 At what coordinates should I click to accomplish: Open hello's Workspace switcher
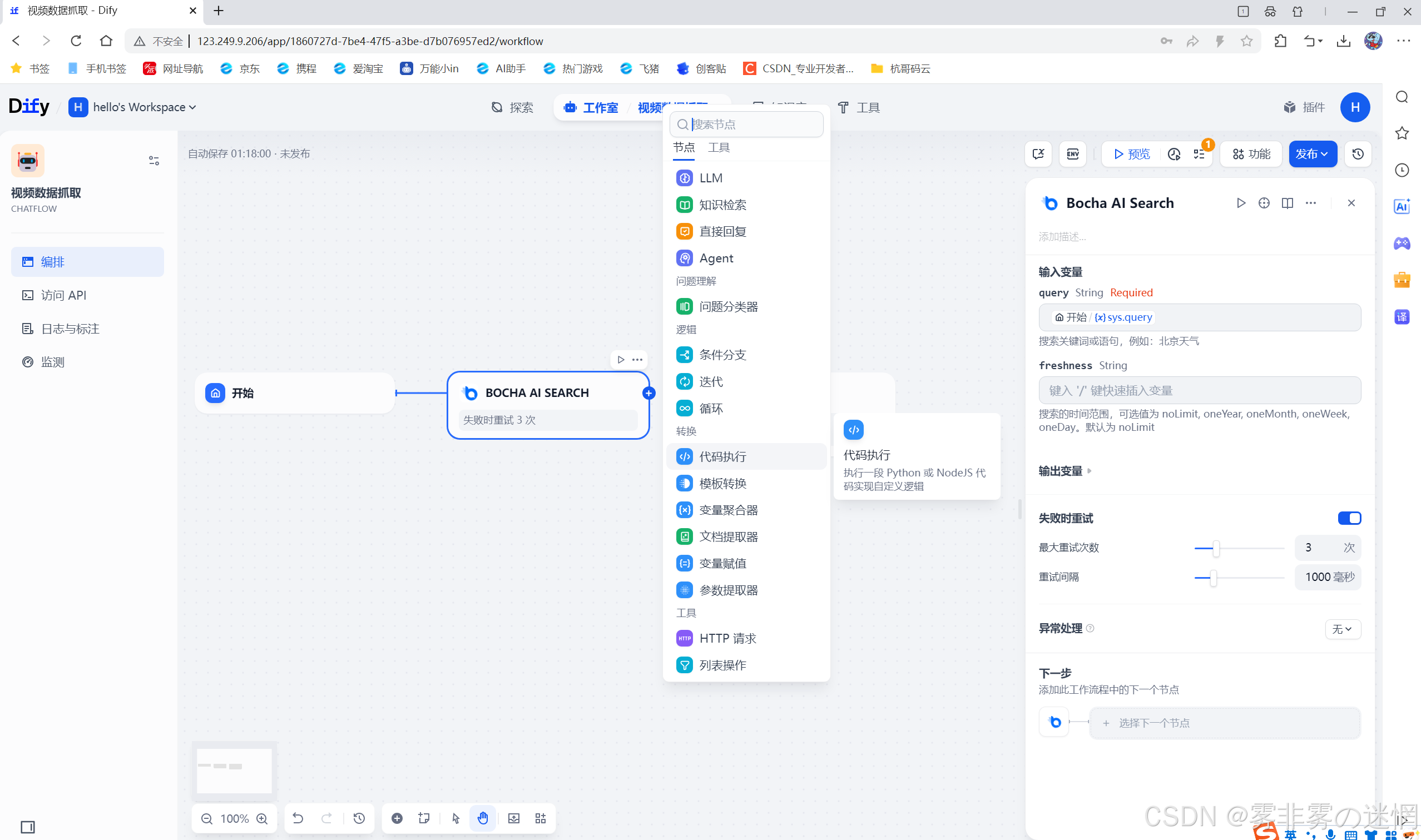coord(132,107)
